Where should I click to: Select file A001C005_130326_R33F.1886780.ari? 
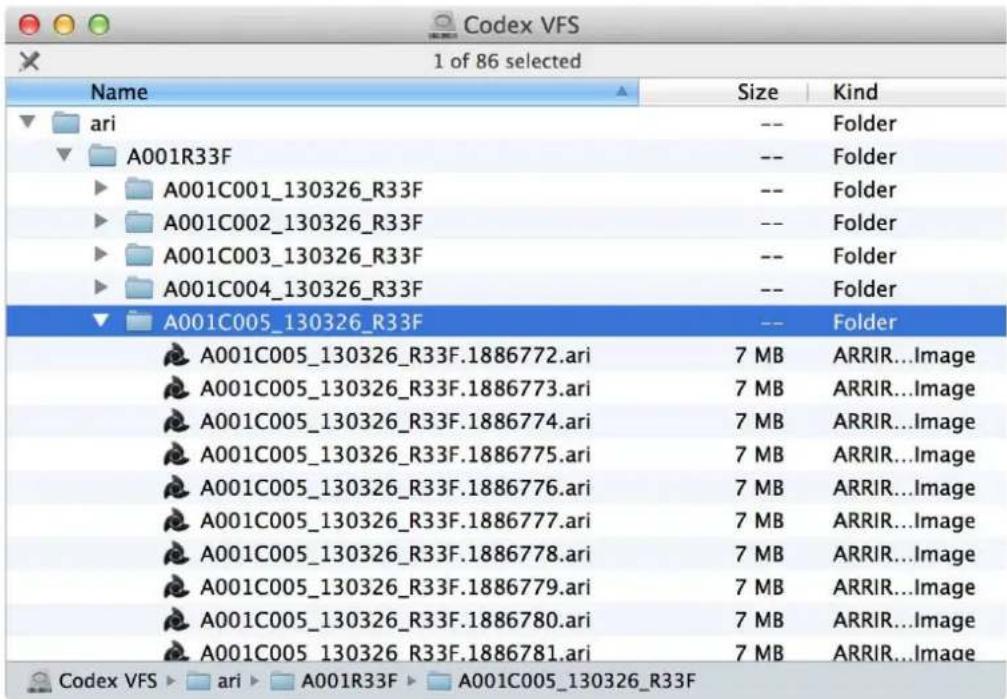[395, 621]
